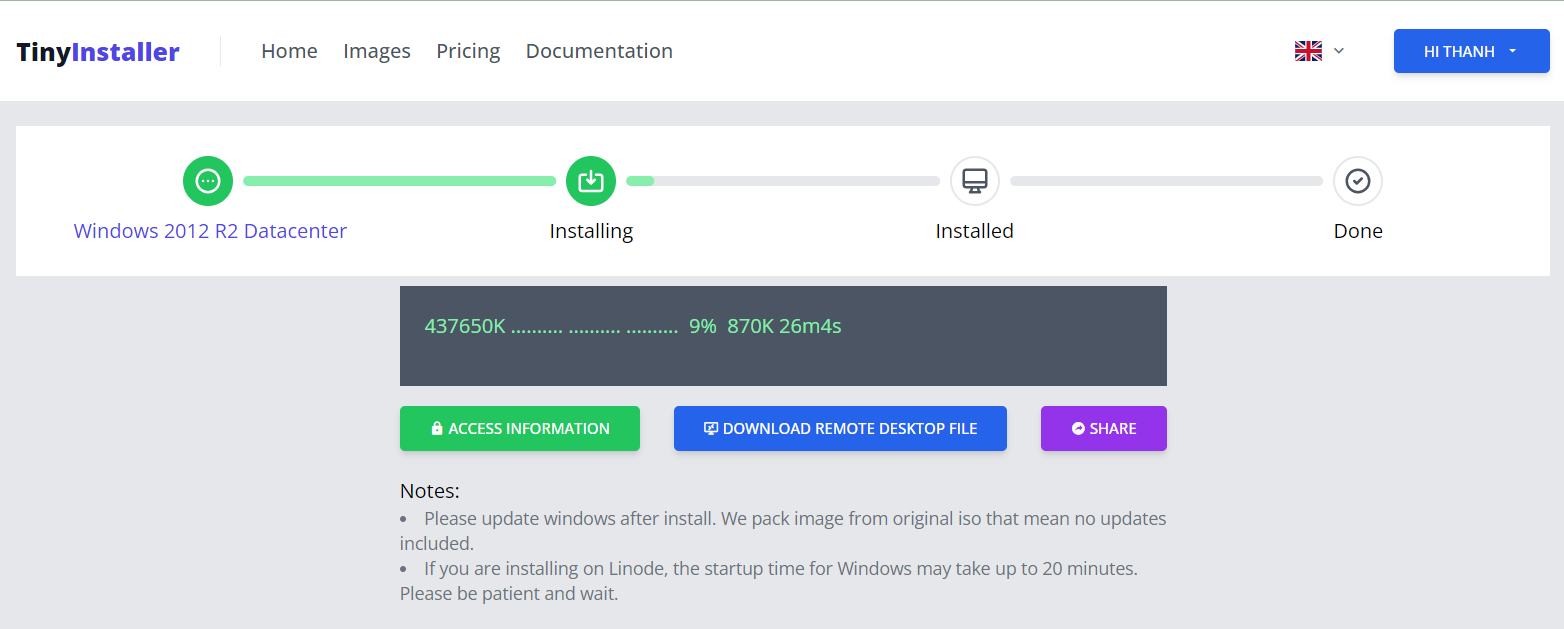This screenshot has height=629, width=1564.
Task: Click the download progress log output
Action: pyautogui.click(x=783, y=336)
